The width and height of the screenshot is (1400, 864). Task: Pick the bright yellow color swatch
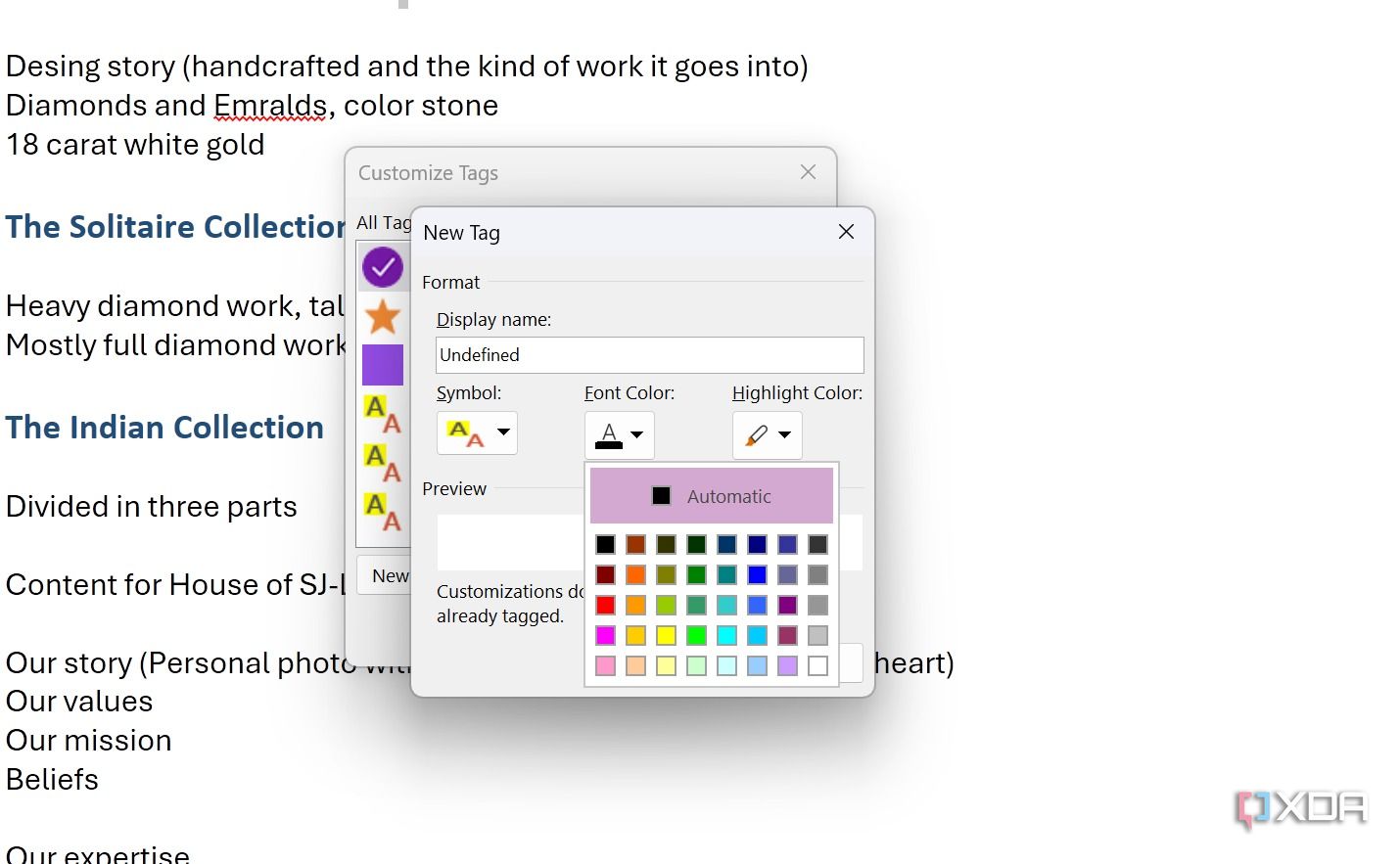667,635
